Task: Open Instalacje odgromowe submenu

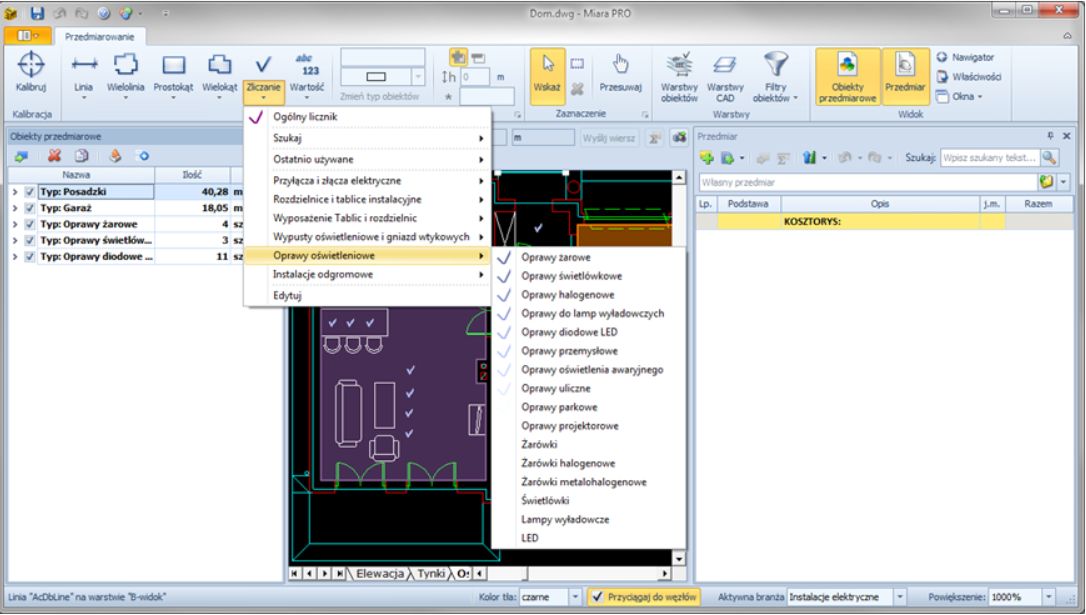Action: [368, 274]
